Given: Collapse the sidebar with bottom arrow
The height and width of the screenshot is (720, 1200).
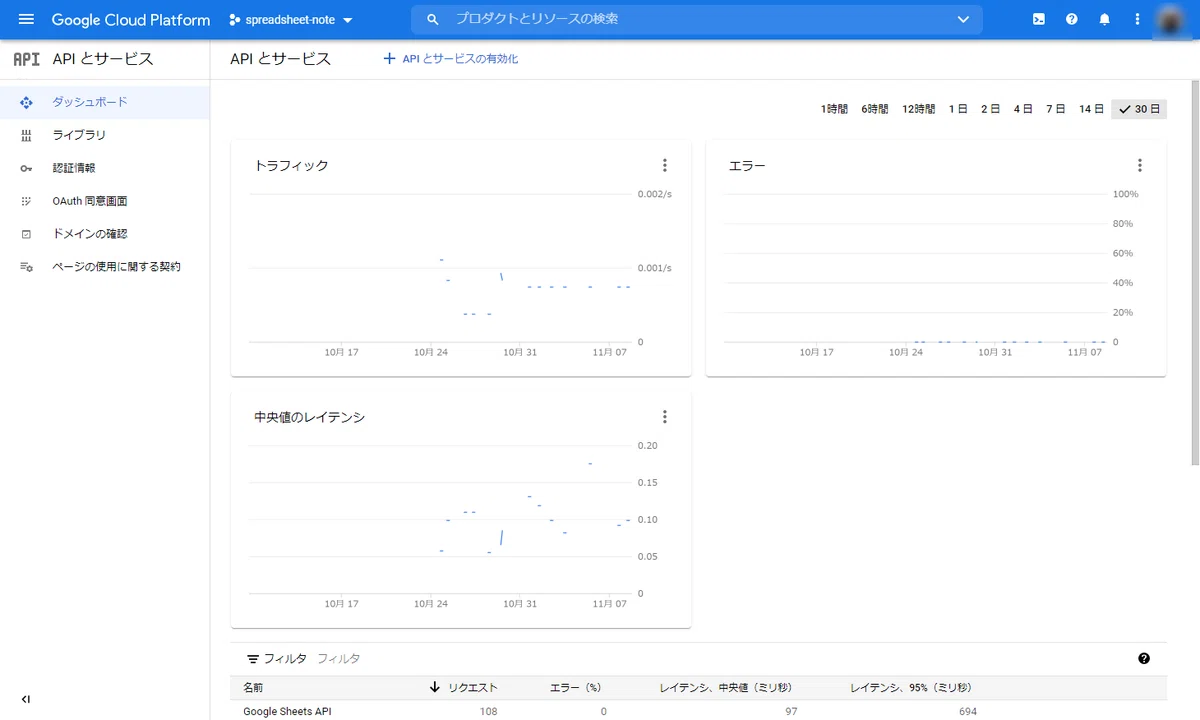Looking at the screenshot, I should pos(26,699).
